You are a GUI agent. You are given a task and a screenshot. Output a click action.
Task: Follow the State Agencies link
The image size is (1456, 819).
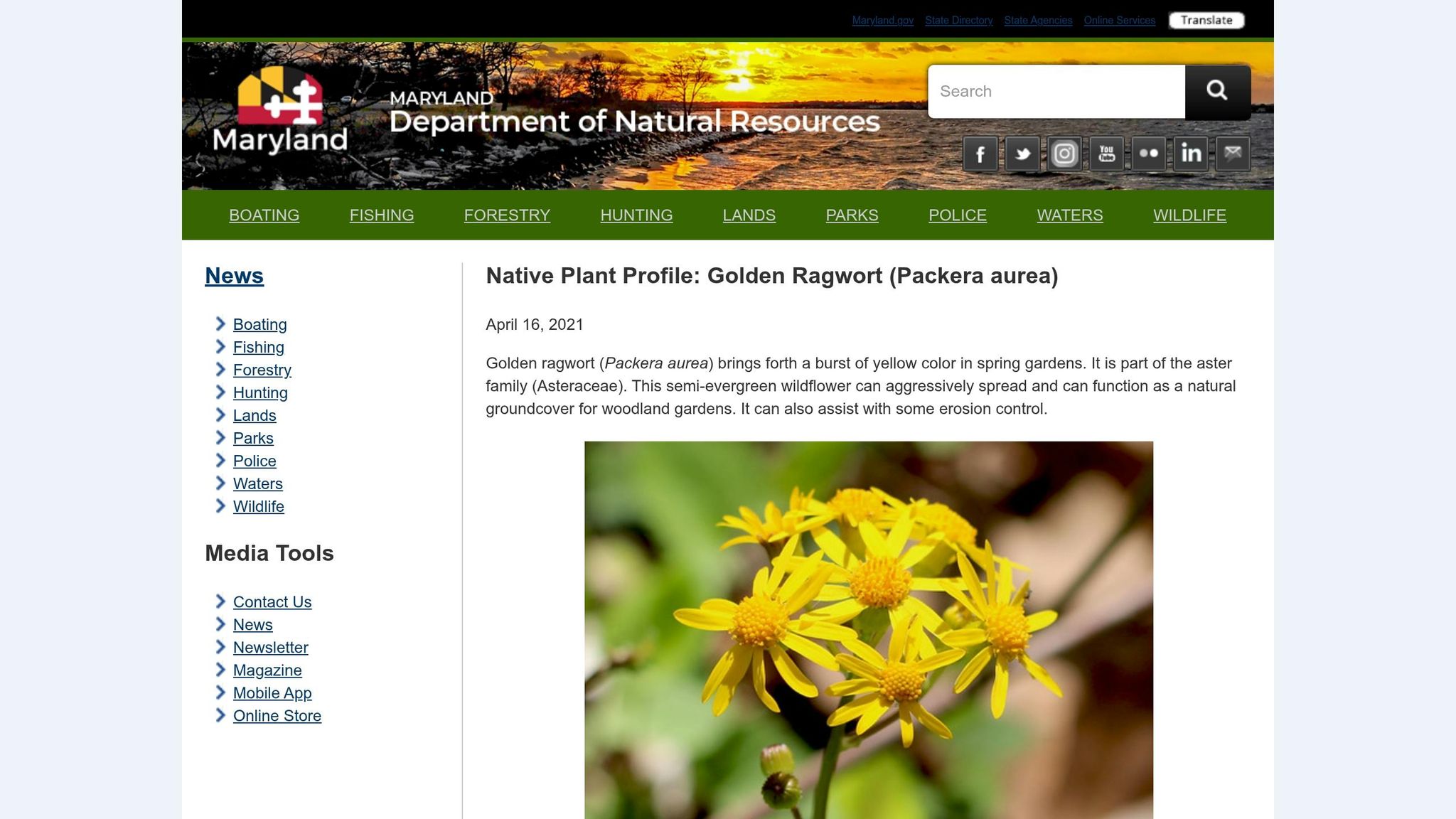1038,21
